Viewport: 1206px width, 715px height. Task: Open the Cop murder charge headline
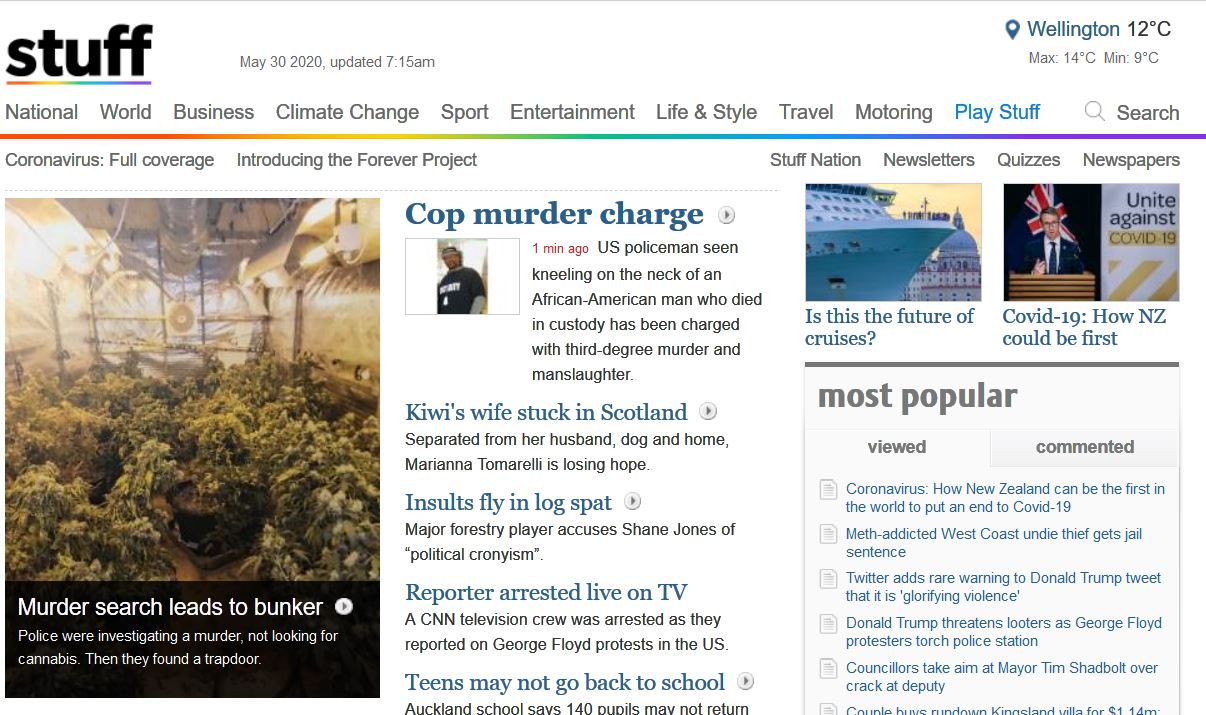pyautogui.click(x=554, y=214)
